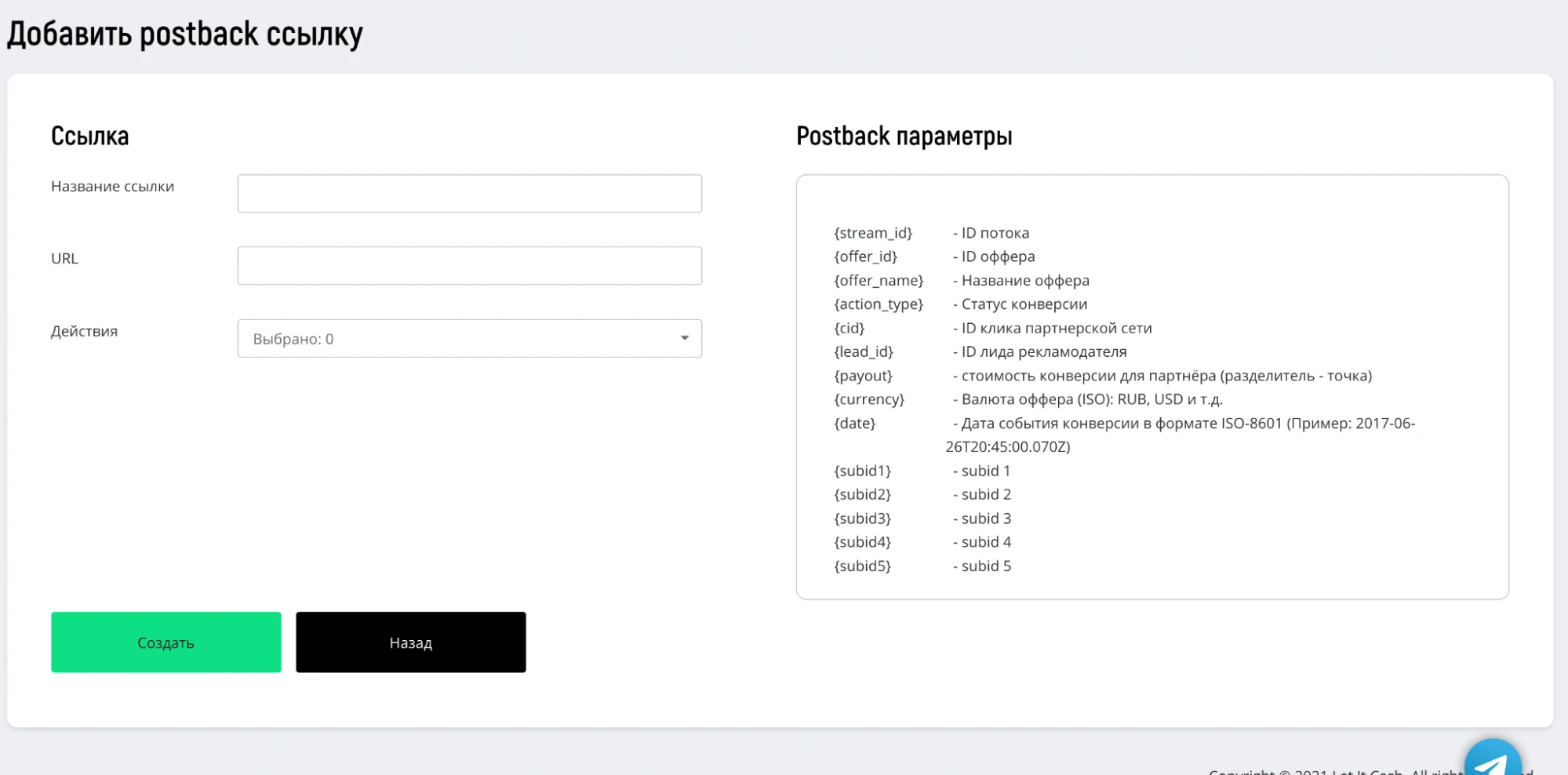
Task: Select the {subid5} parameter text
Action: (x=862, y=566)
